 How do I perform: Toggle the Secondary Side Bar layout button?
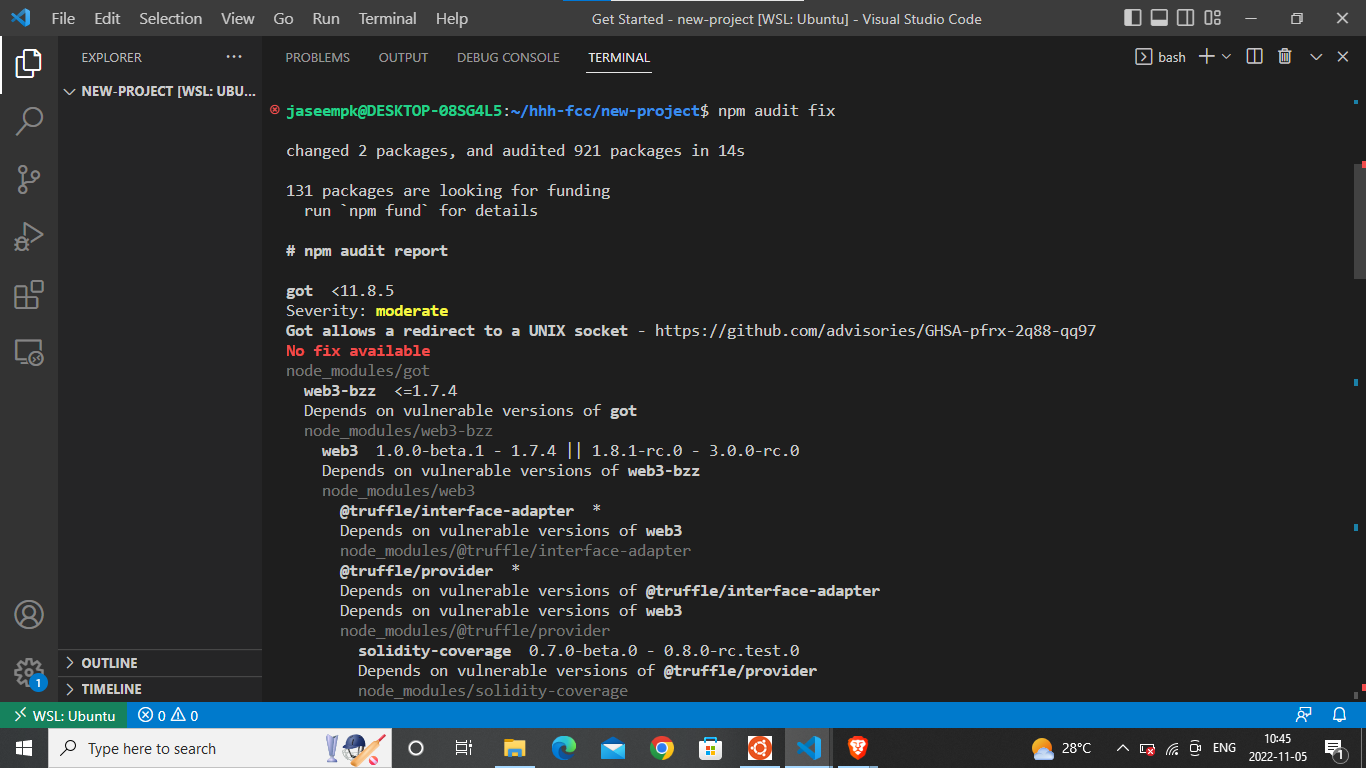tap(1186, 18)
